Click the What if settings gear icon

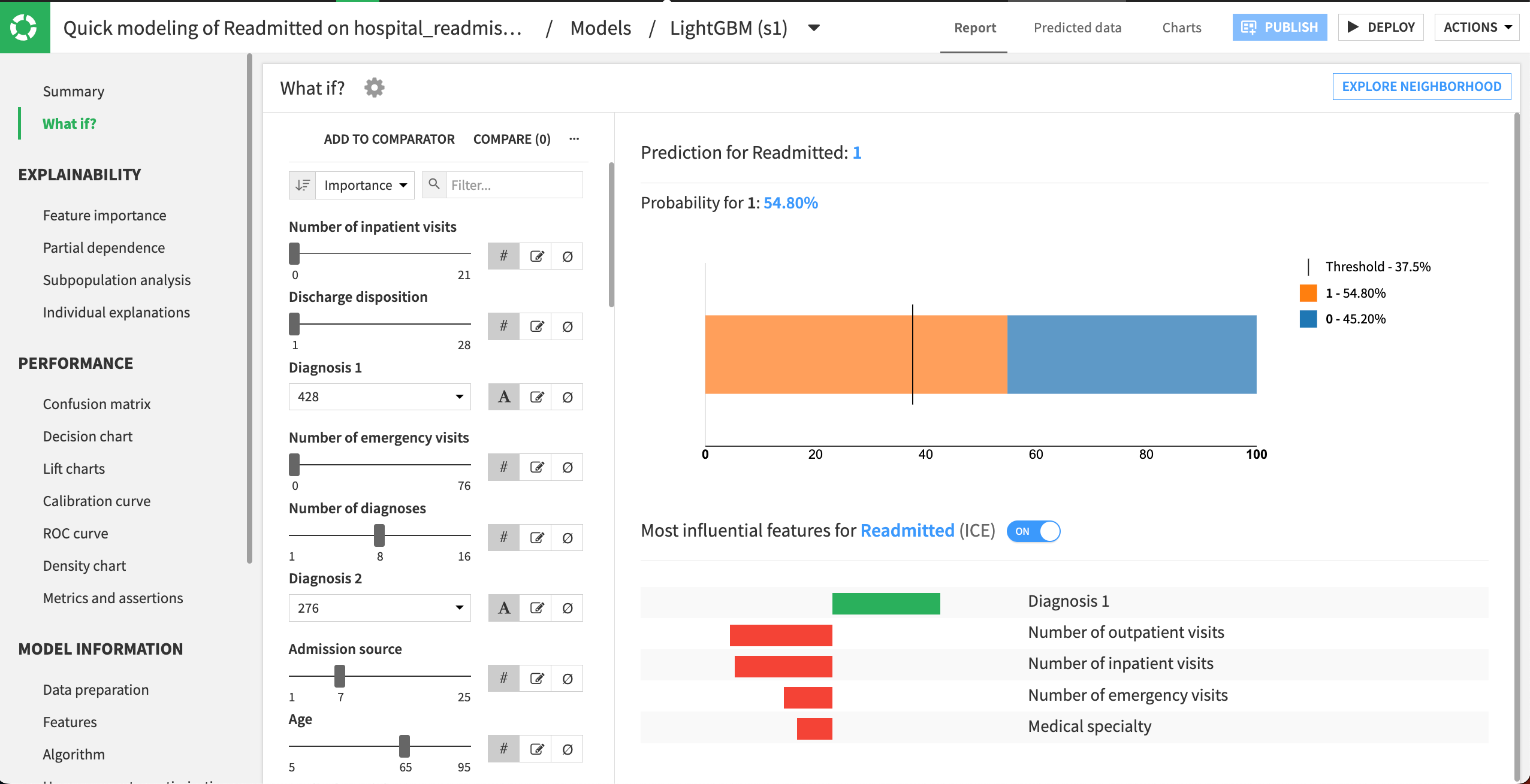tap(374, 88)
